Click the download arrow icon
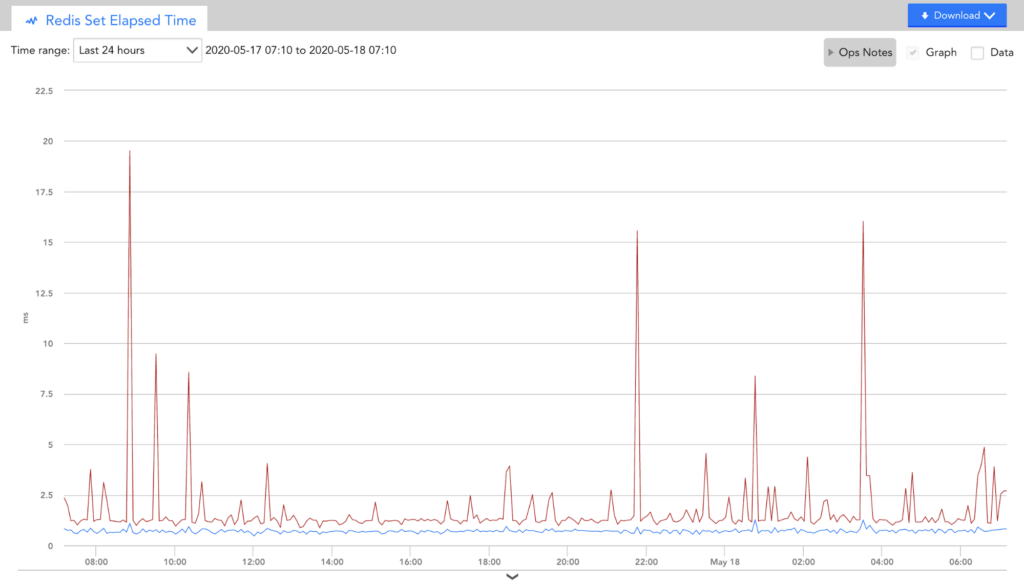The image size is (1024, 585). [x=924, y=15]
